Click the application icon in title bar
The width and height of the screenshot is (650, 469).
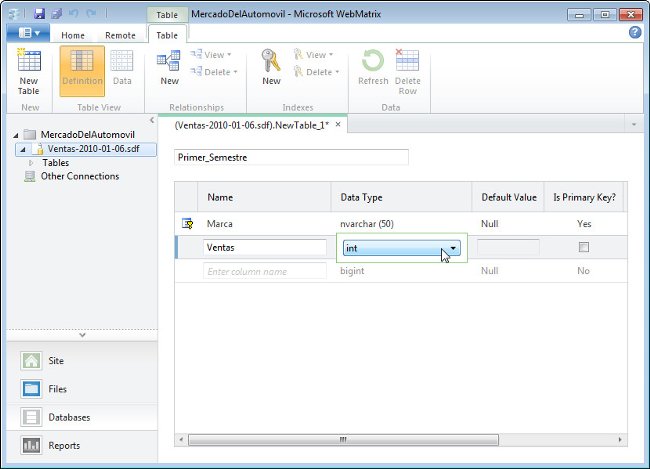pos(15,14)
